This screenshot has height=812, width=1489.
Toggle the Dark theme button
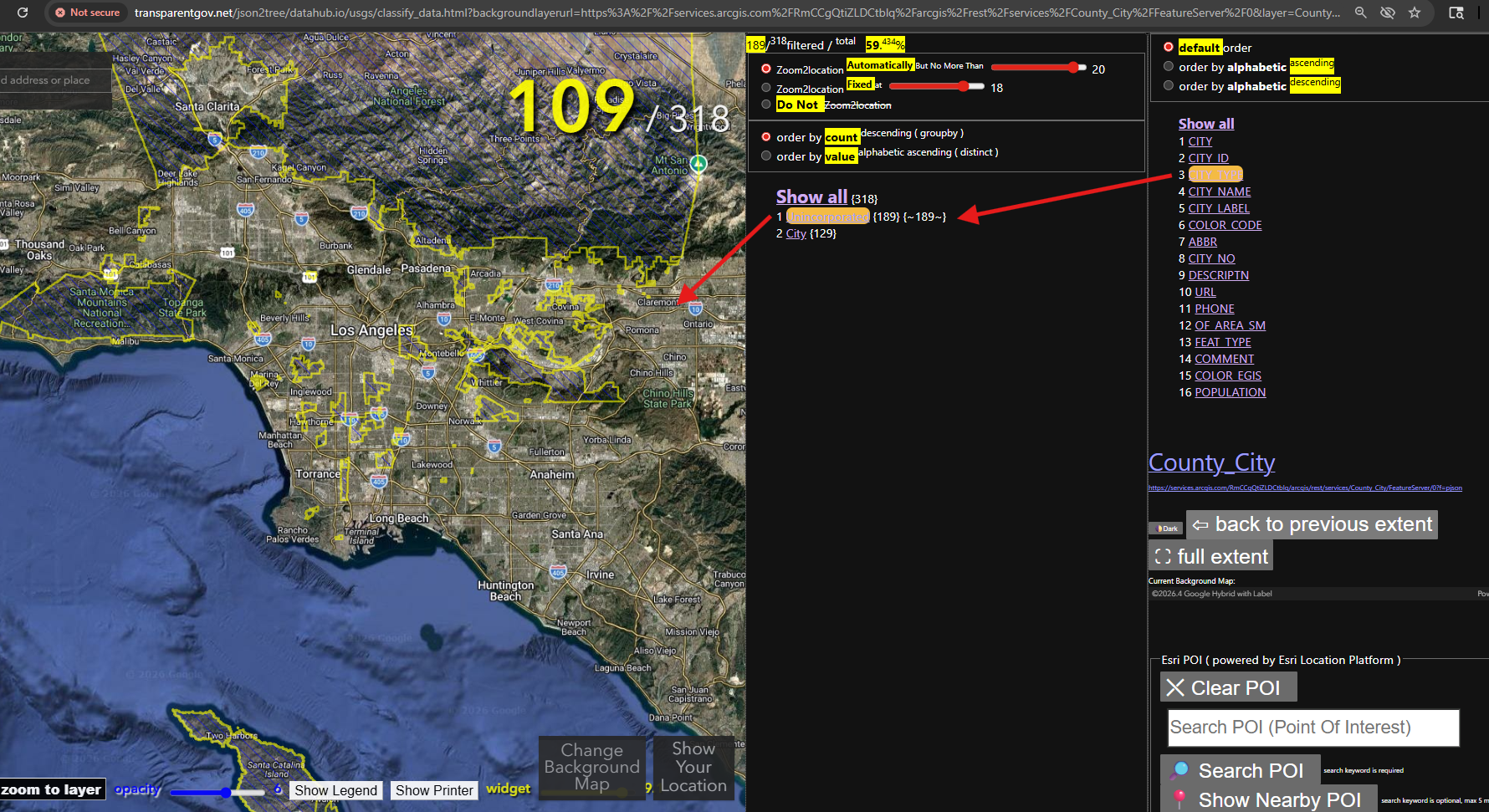(1166, 528)
